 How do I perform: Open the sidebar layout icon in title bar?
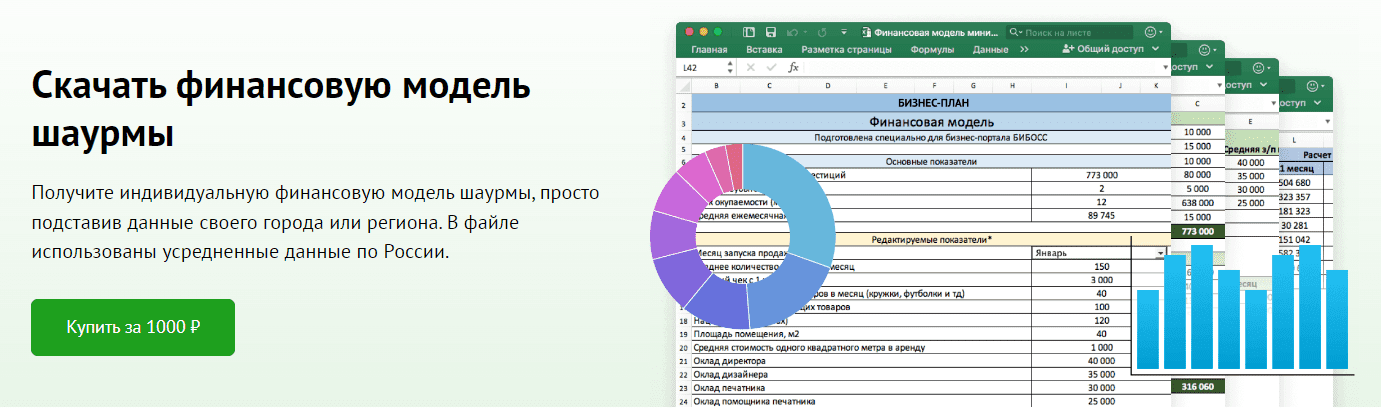[749, 32]
